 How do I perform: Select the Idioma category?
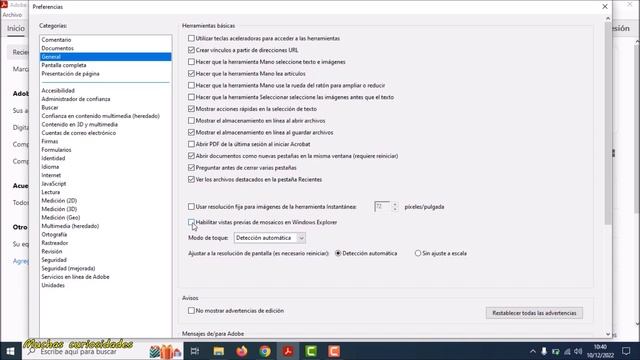pos(50,167)
